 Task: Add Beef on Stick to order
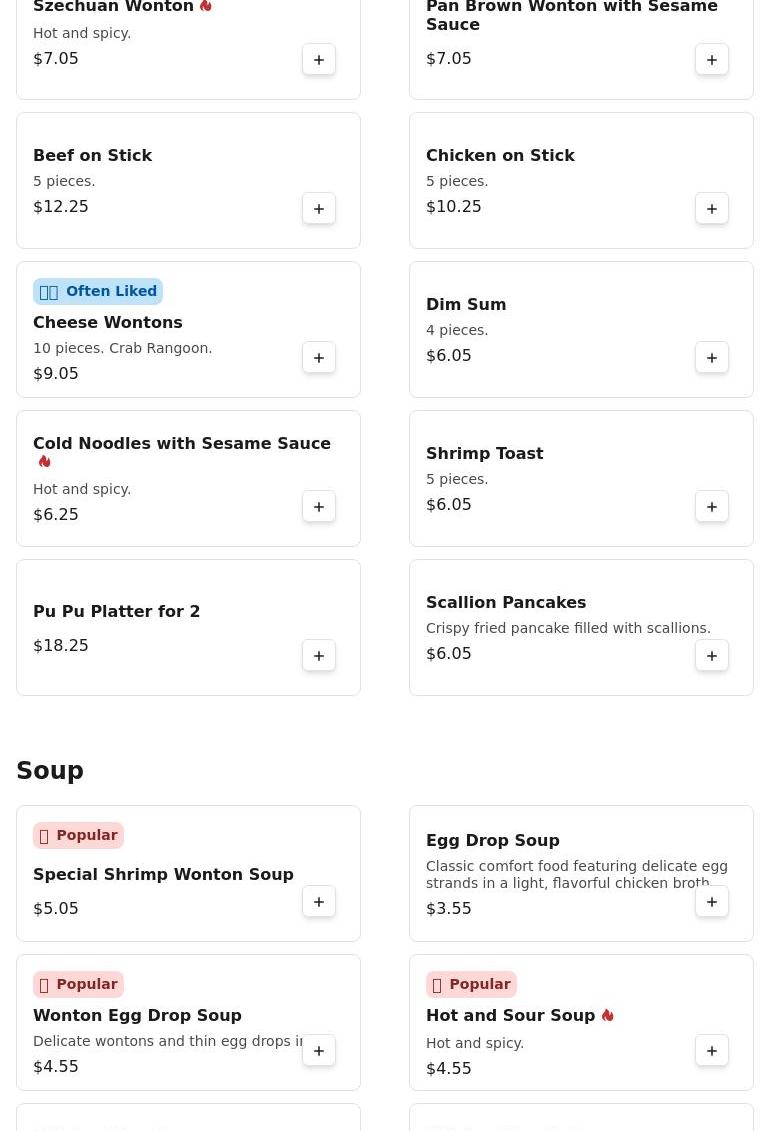(x=319, y=209)
